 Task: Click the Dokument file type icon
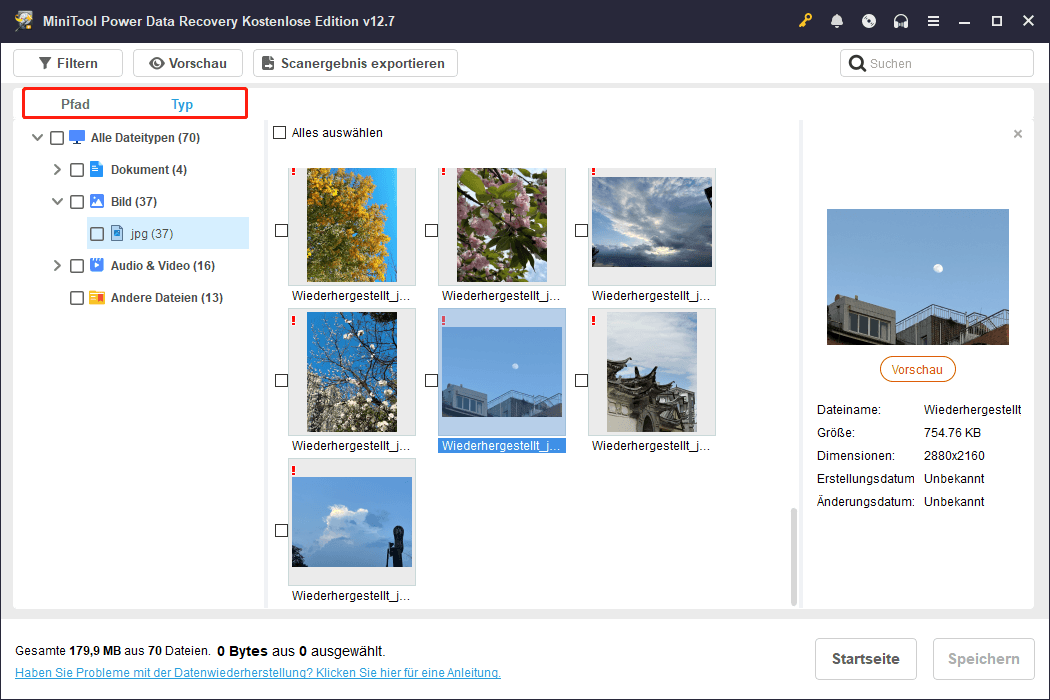(x=97, y=170)
